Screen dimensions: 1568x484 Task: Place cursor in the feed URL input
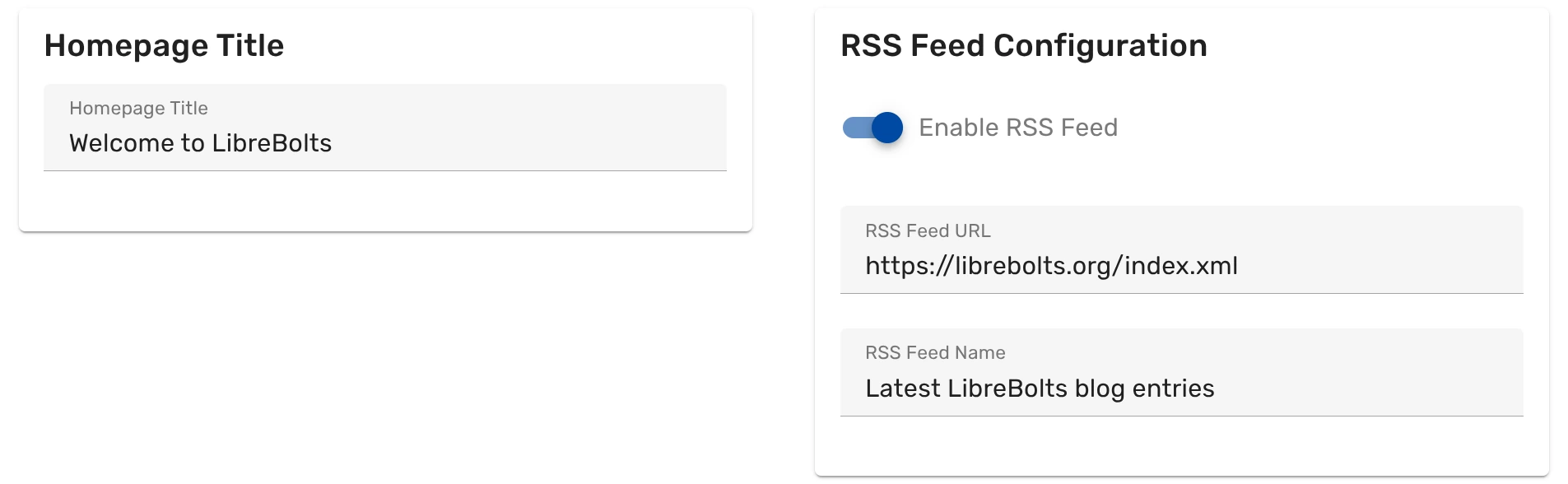[1182, 265]
